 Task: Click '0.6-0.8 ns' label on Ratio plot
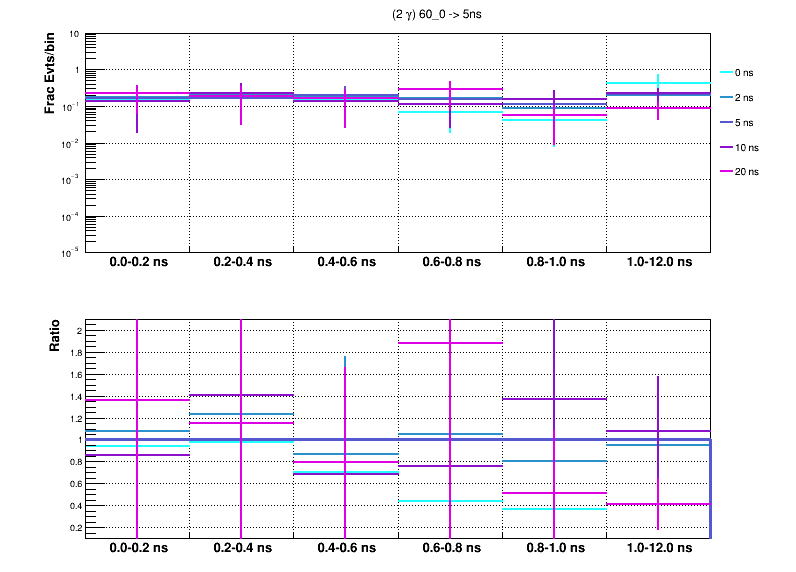449,549
